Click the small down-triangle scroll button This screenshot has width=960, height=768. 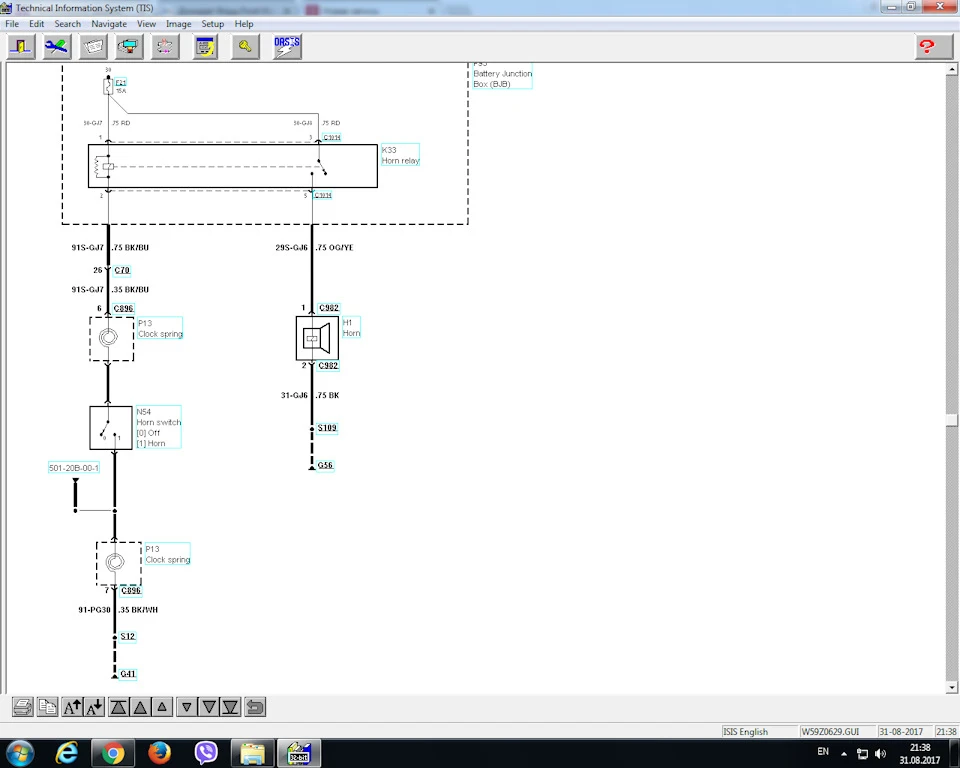pos(187,707)
